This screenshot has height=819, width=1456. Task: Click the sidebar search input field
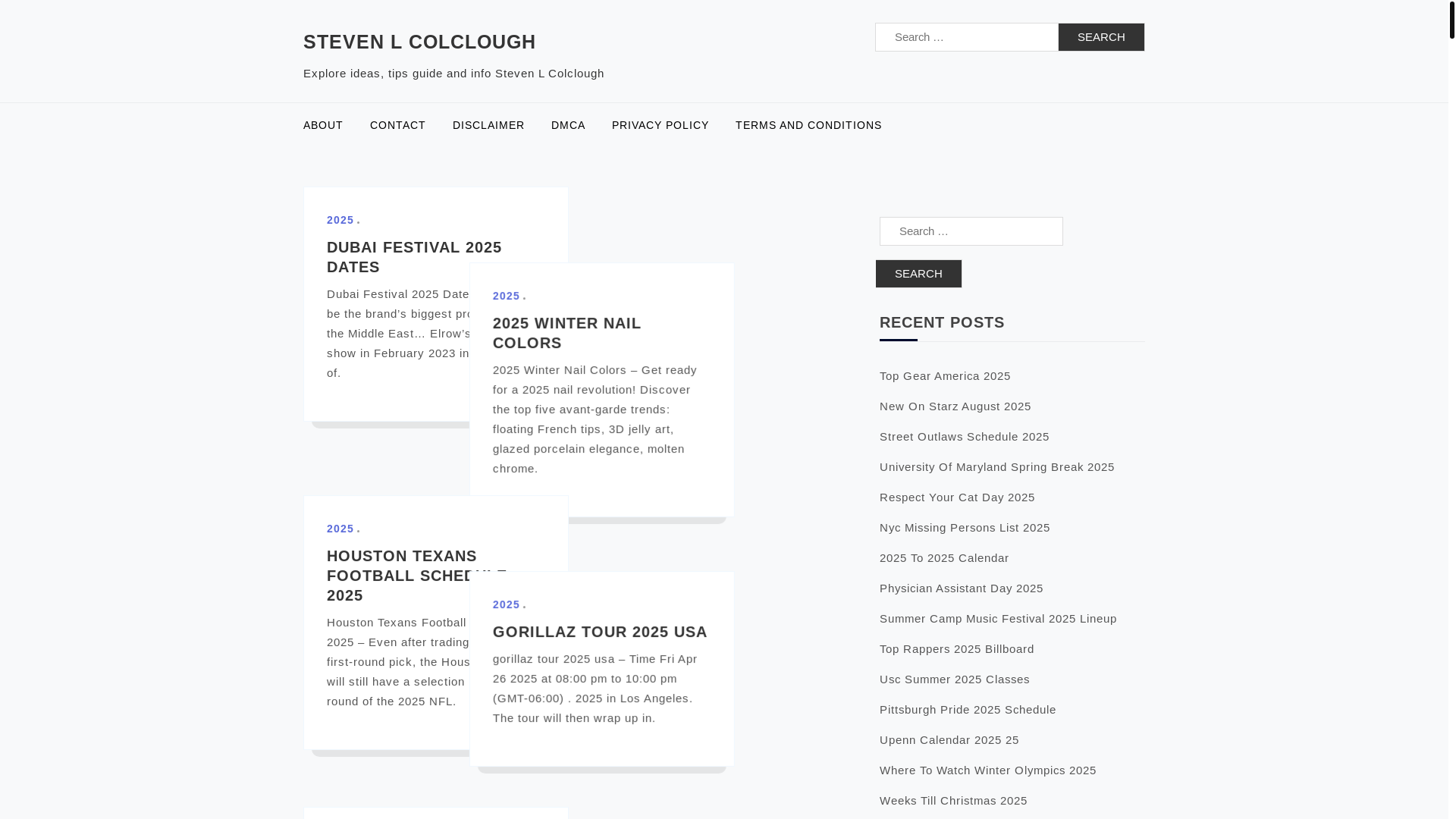point(971,231)
